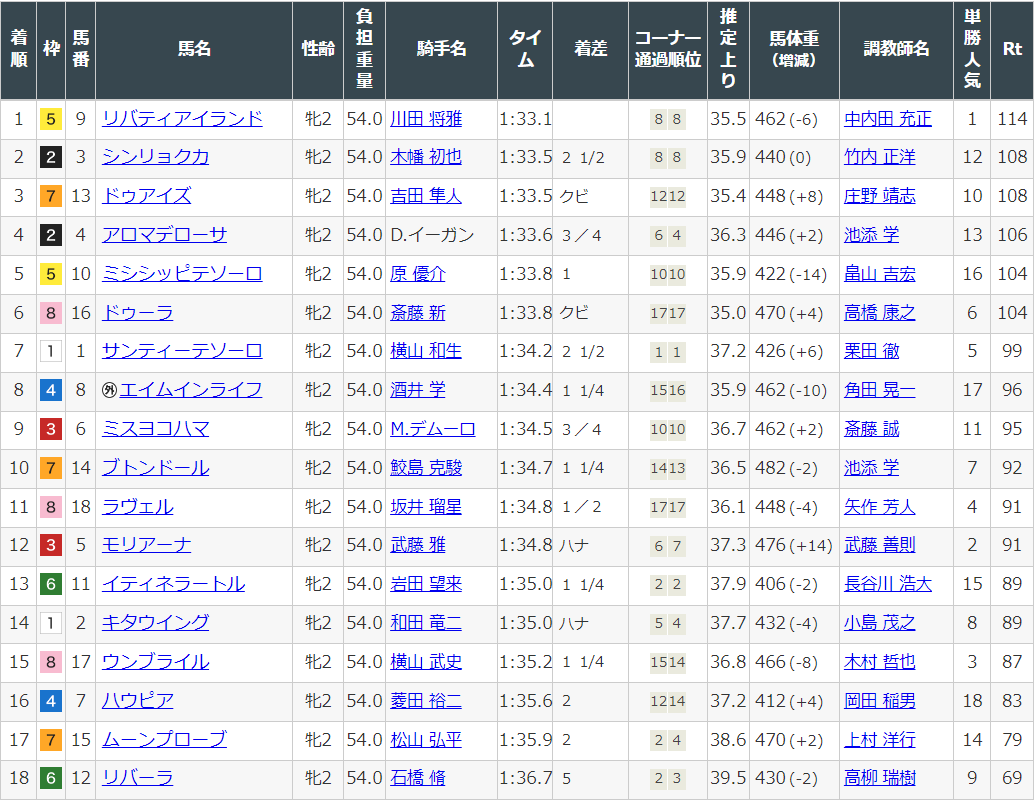Viewport: 1035px width, 802px height.
Task: Select body weight 476(+14)
Action: (794, 545)
